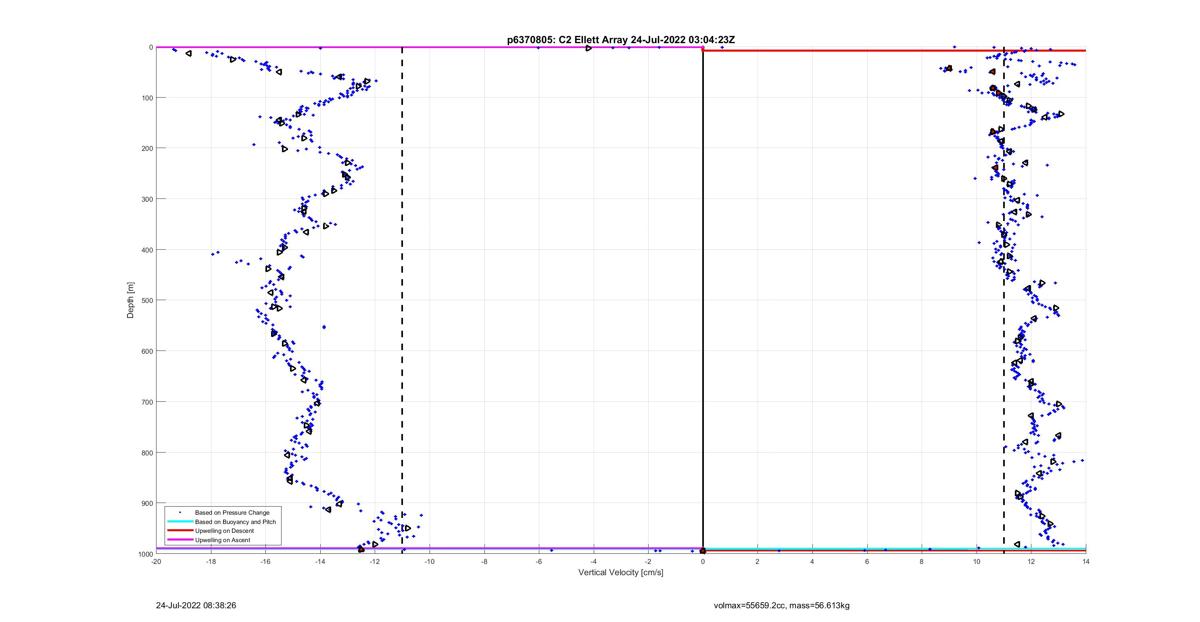
Task: Click depth tick label '200'
Action: coord(146,148)
